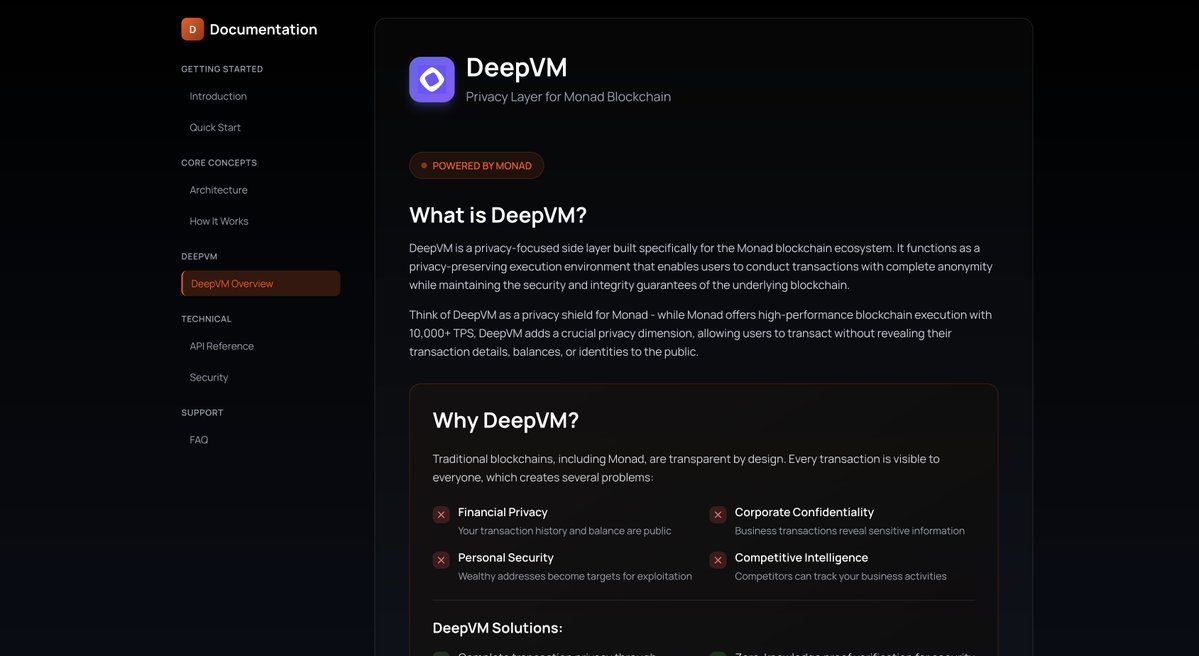Click the Why DeepVM? heading
The height and width of the screenshot is (656, 1199).
coord(505,421)
